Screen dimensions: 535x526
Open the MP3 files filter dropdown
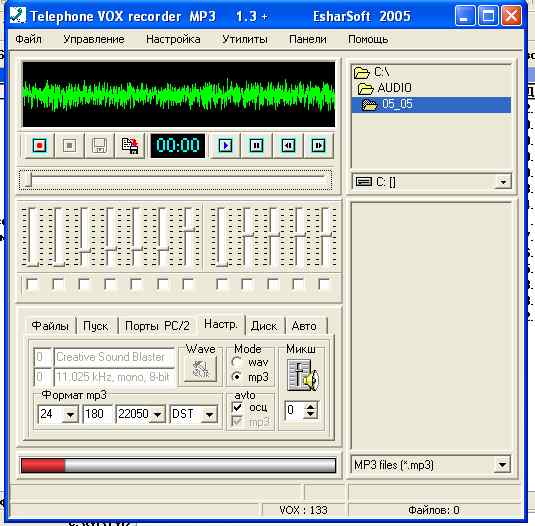[x=502, y=465]
